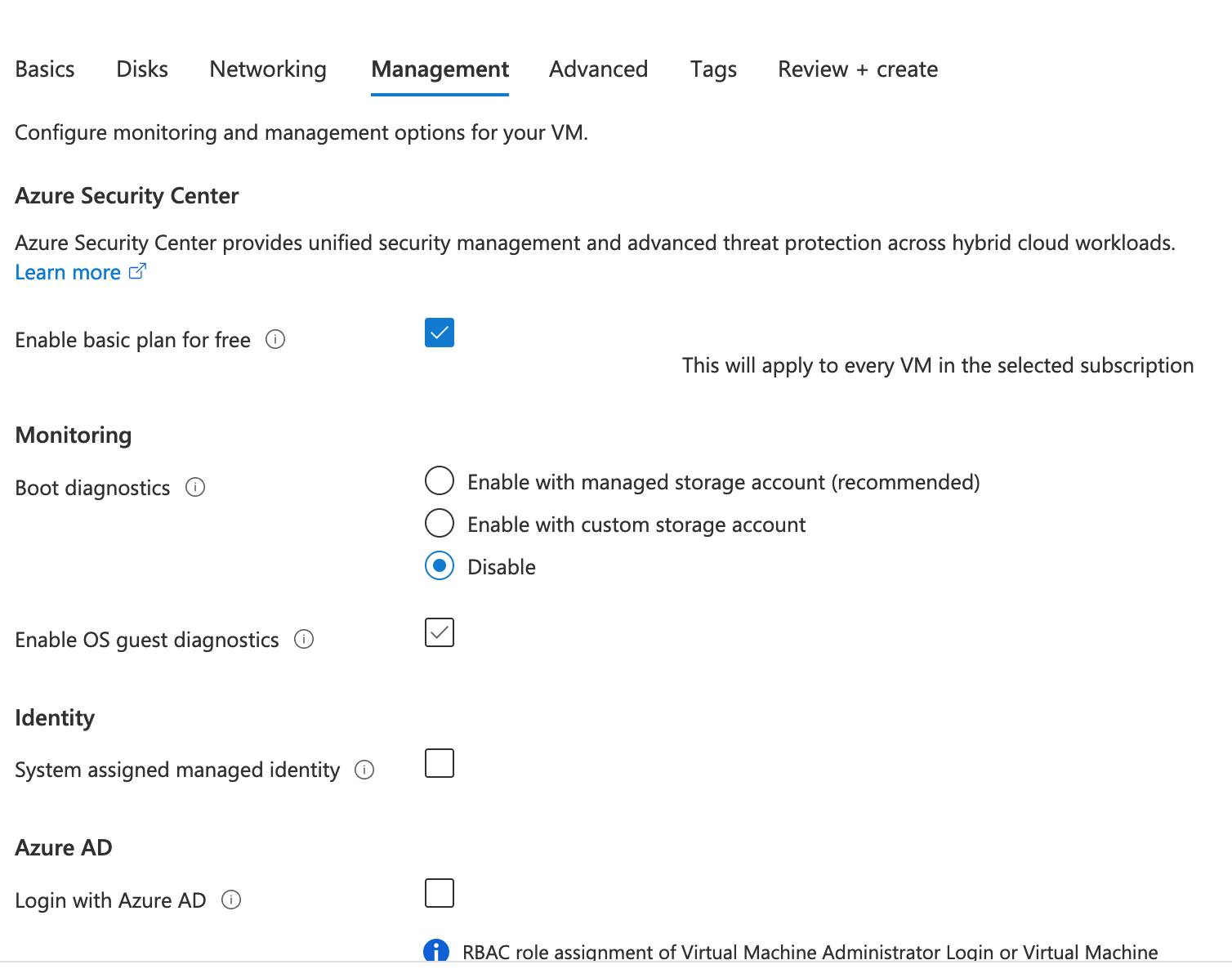Screen dimensions: 1232x969
Task: Click the external-link icon beside Learn more
Action: pyautogui.click(x=138, y=271)
